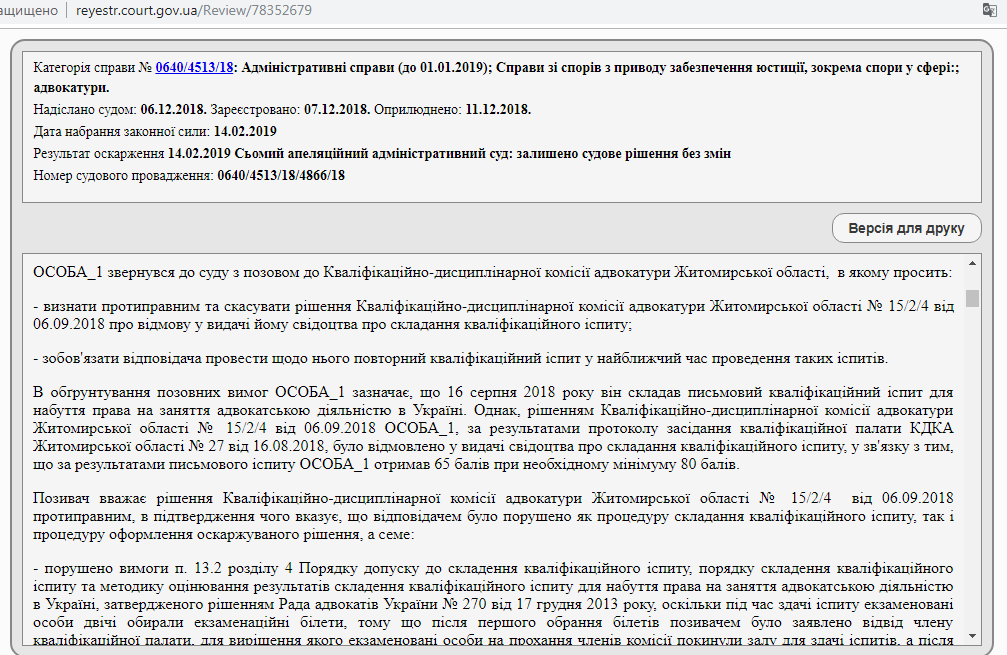The height and width of the screenshot is (655, 1007).
Task: Click the label Номер судового провадження
Action: click(123, 175)
